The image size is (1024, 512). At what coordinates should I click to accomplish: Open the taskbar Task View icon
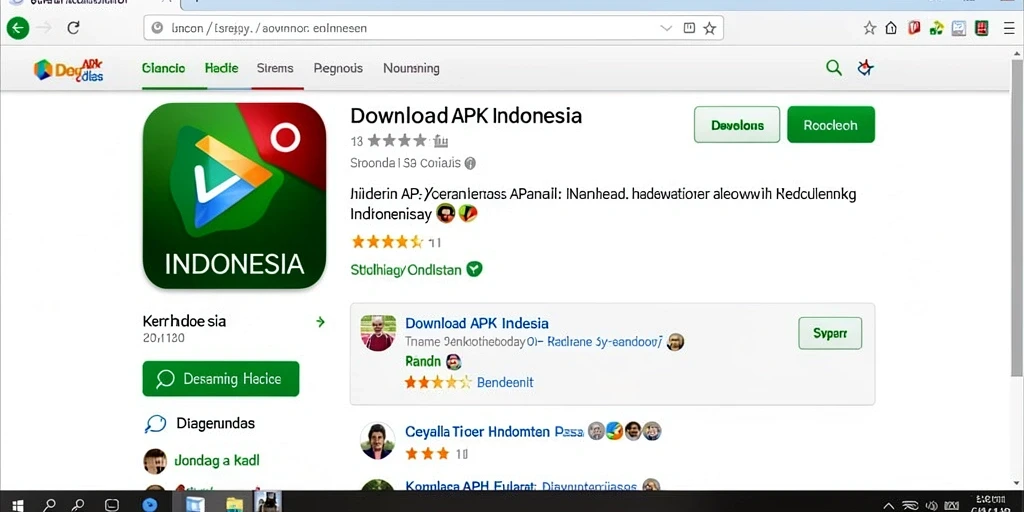click(112, 504)
